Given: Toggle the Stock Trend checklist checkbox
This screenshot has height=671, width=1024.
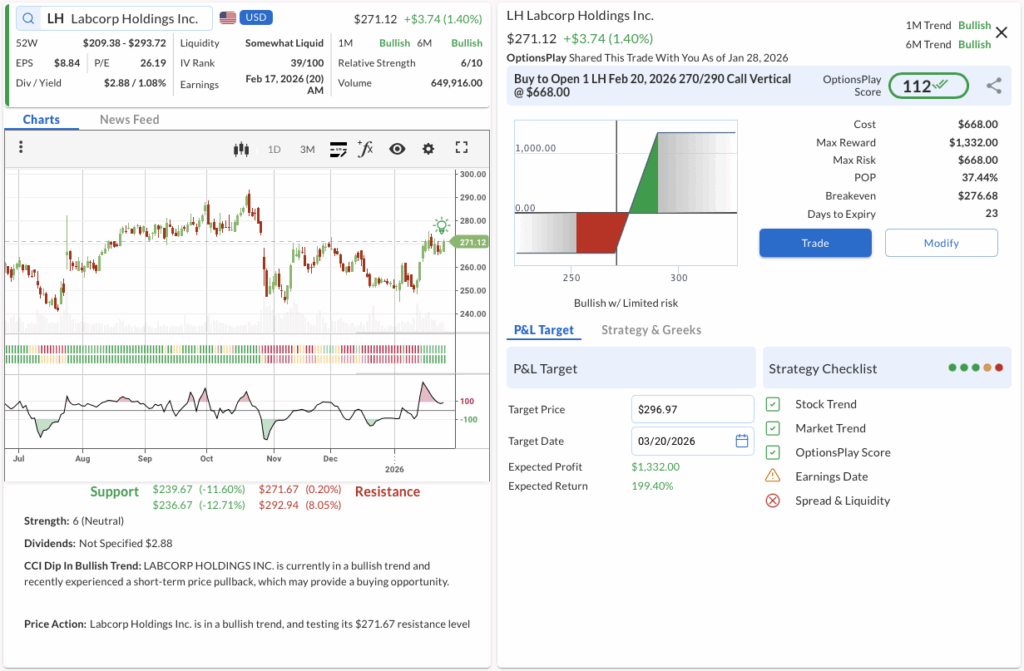Looking at the screenshot, I should [x=773, y=404].
